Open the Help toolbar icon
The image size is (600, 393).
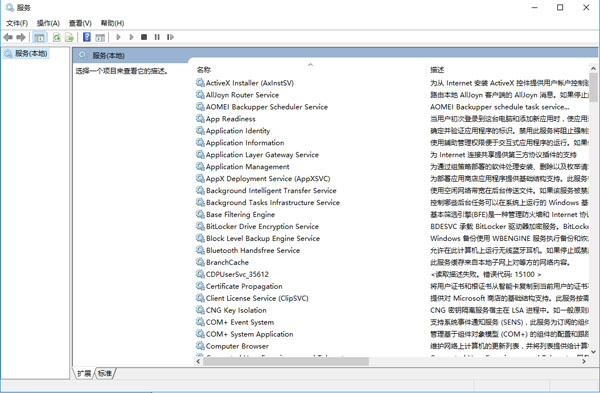coord(87,37)
